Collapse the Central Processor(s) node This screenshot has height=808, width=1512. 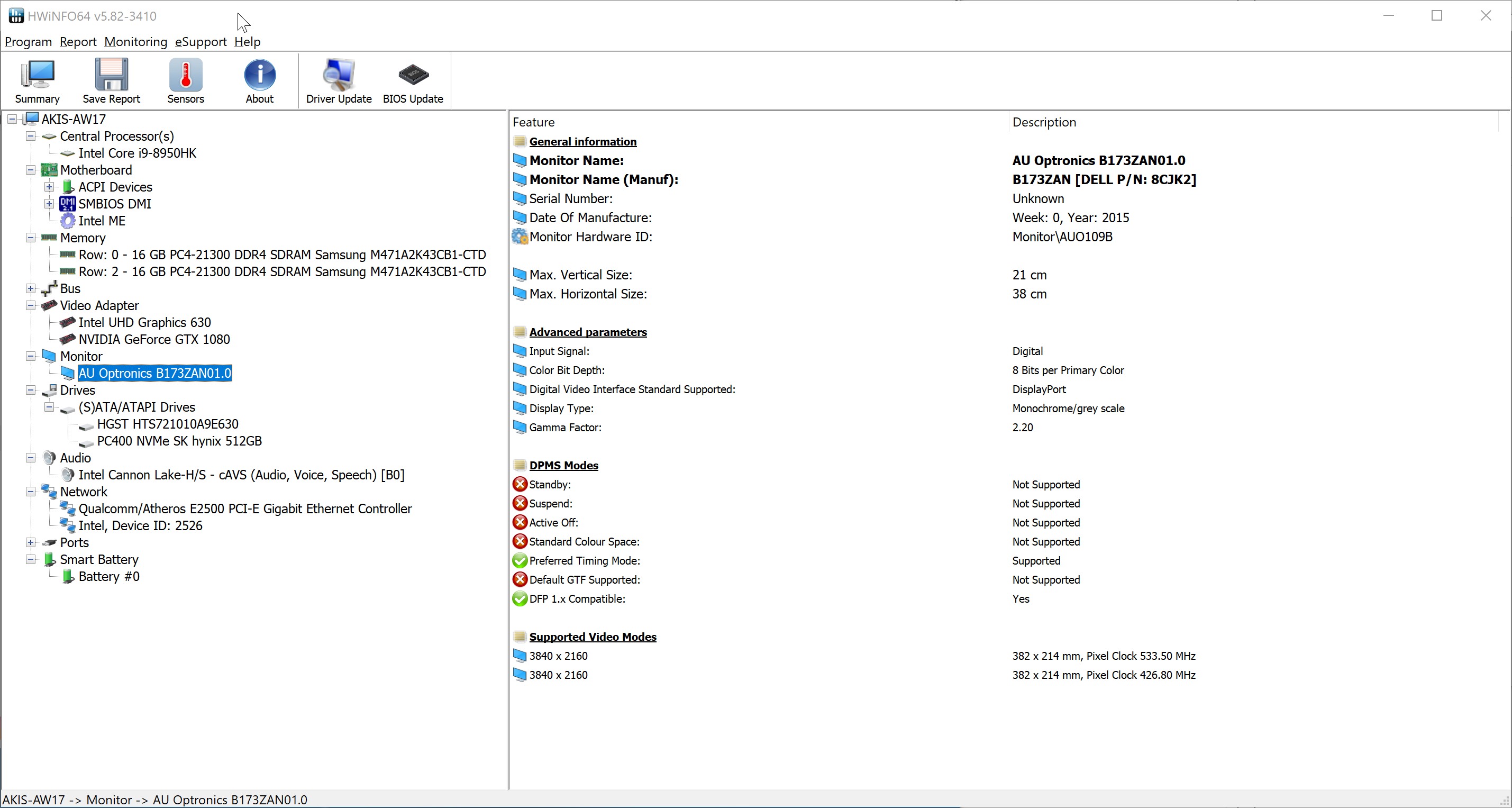[31, 136]
